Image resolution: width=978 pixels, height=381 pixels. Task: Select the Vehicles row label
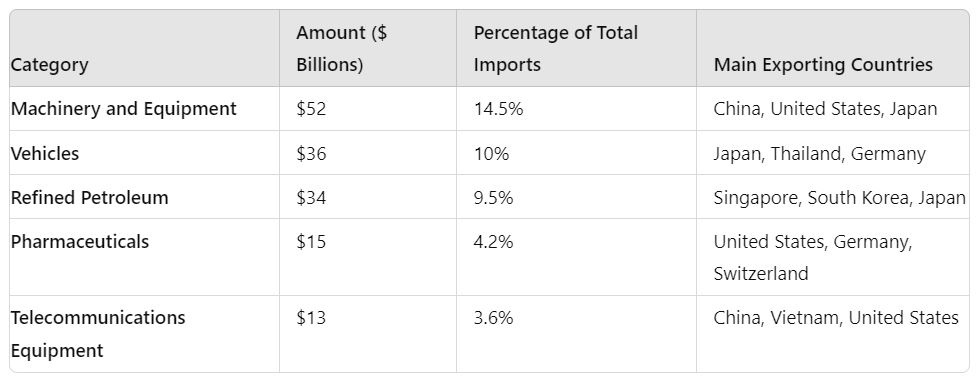pos(45,153)
